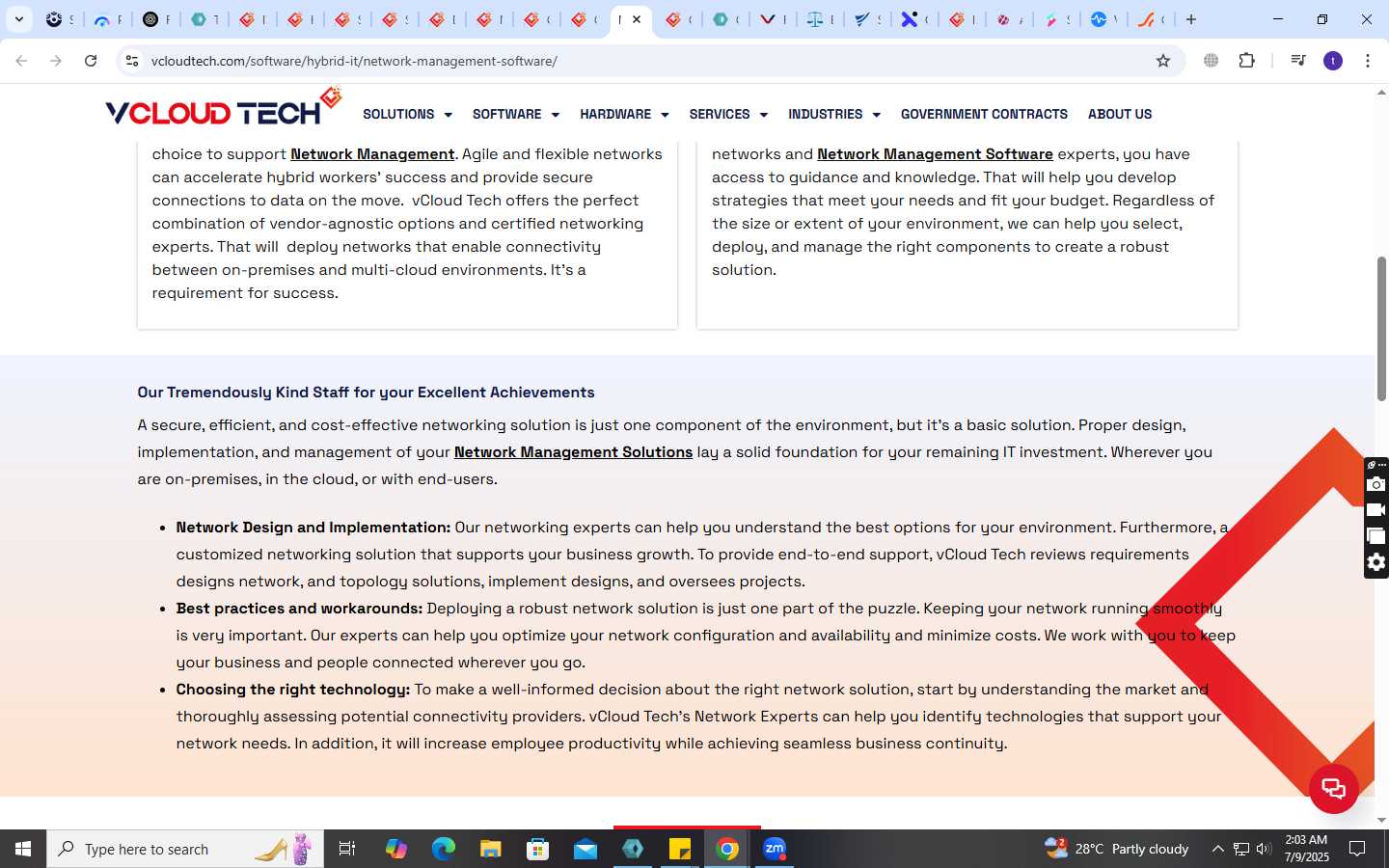The height and width of the screenshot is (868, 1389).
Task: Open Sticky Notes on the taskbar
Action: click(x=680, y=849)
